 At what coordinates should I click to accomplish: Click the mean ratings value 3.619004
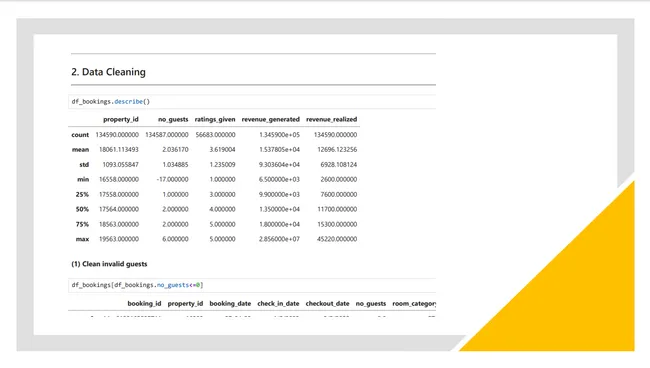click(x=222, y=150)
